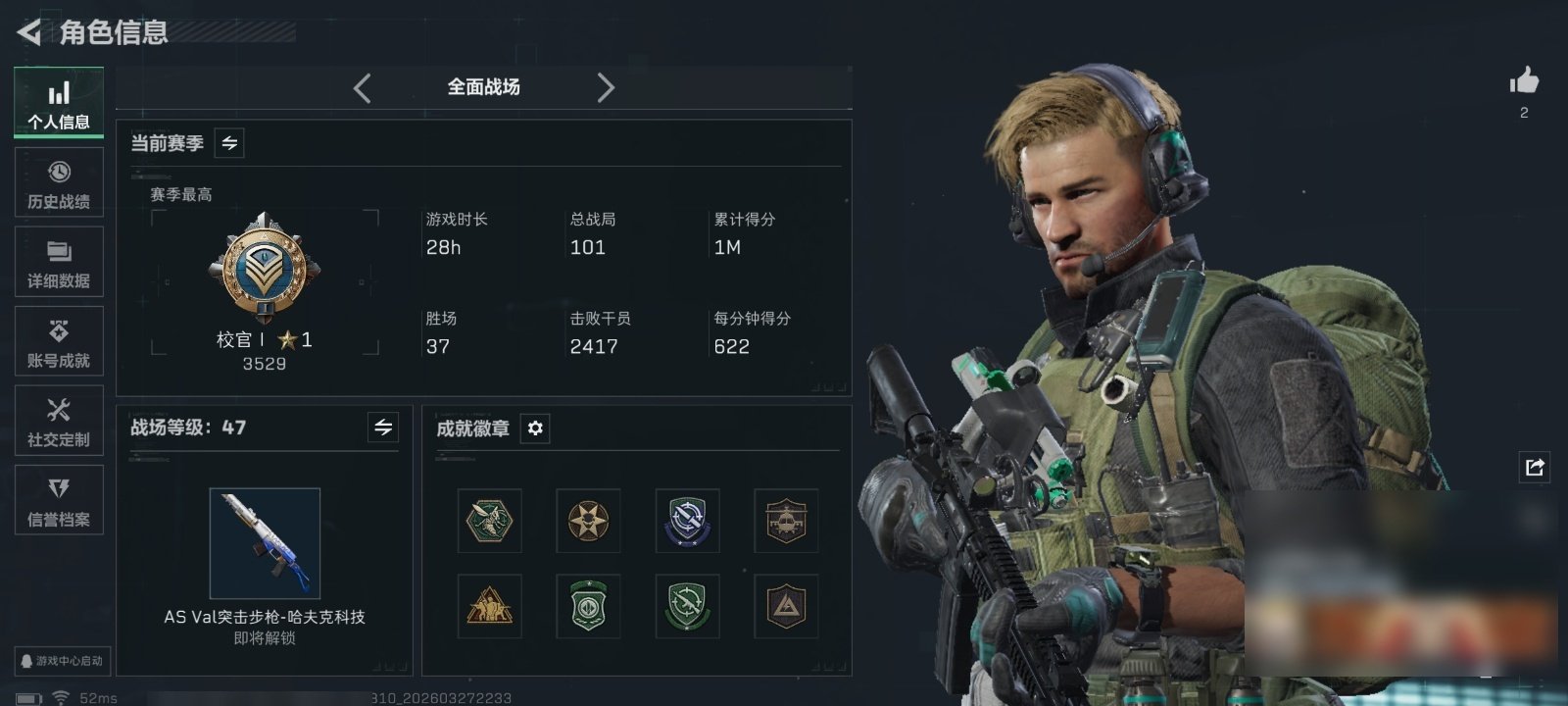The width and height of the screenshot is (1568, 706).
Task: Tap the 游戏中心启动 button
Action: point(63,661)
